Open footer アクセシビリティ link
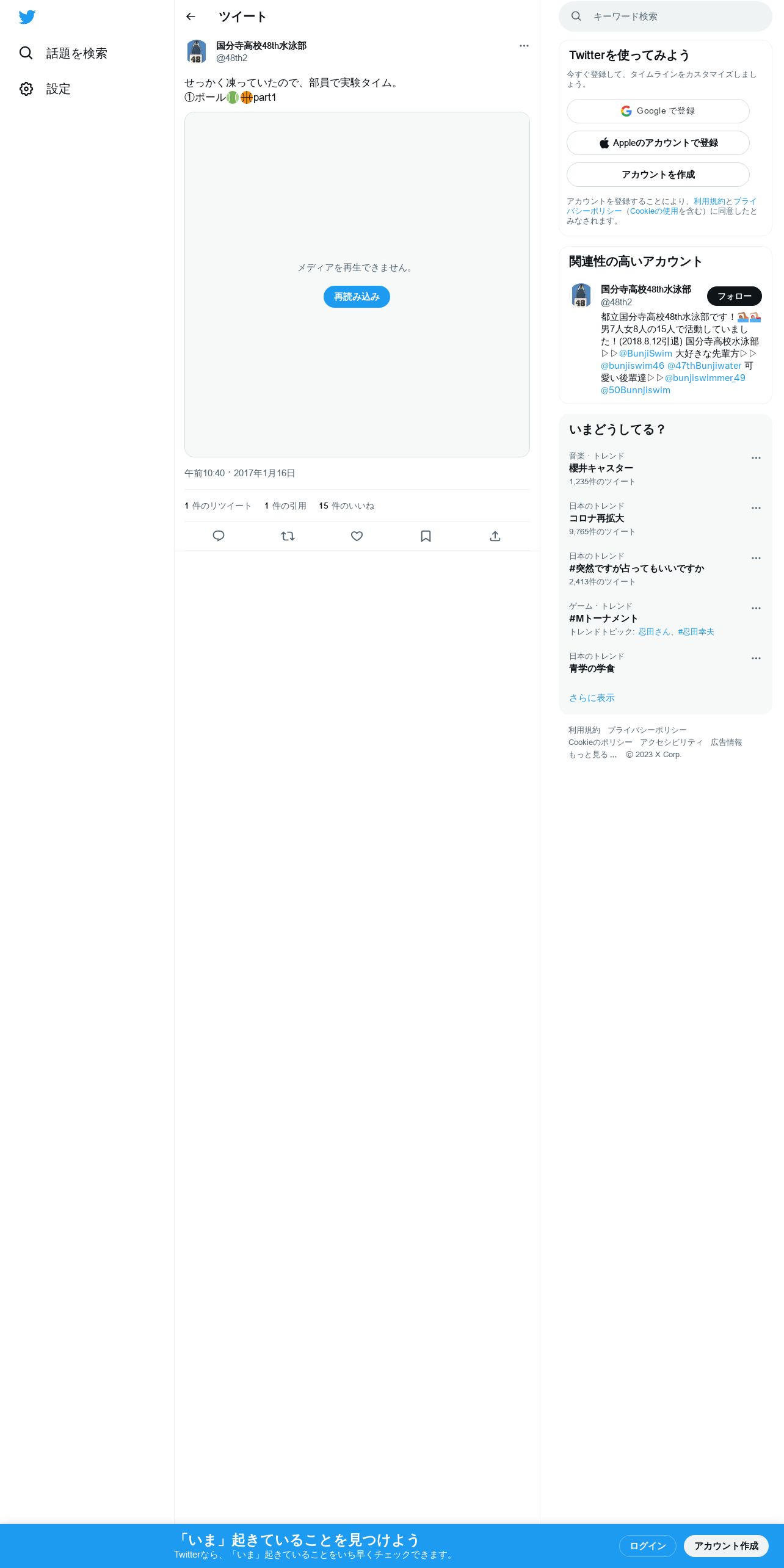 pos(672,742)
